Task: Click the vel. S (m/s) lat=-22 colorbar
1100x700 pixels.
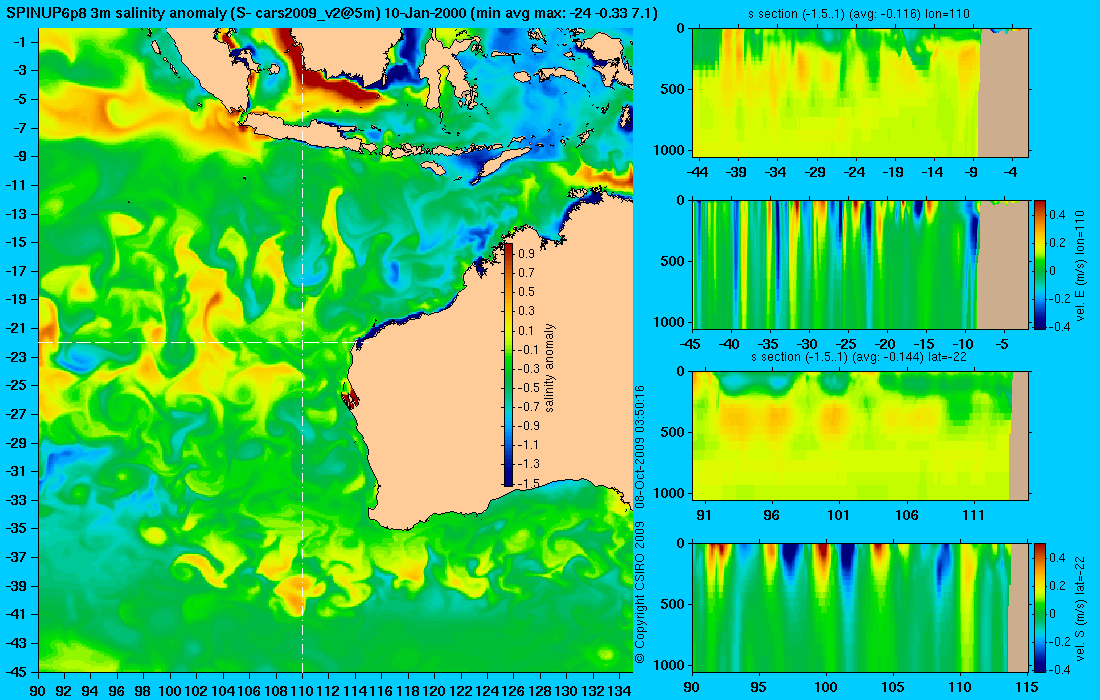Action: [x=1039, y=607]
